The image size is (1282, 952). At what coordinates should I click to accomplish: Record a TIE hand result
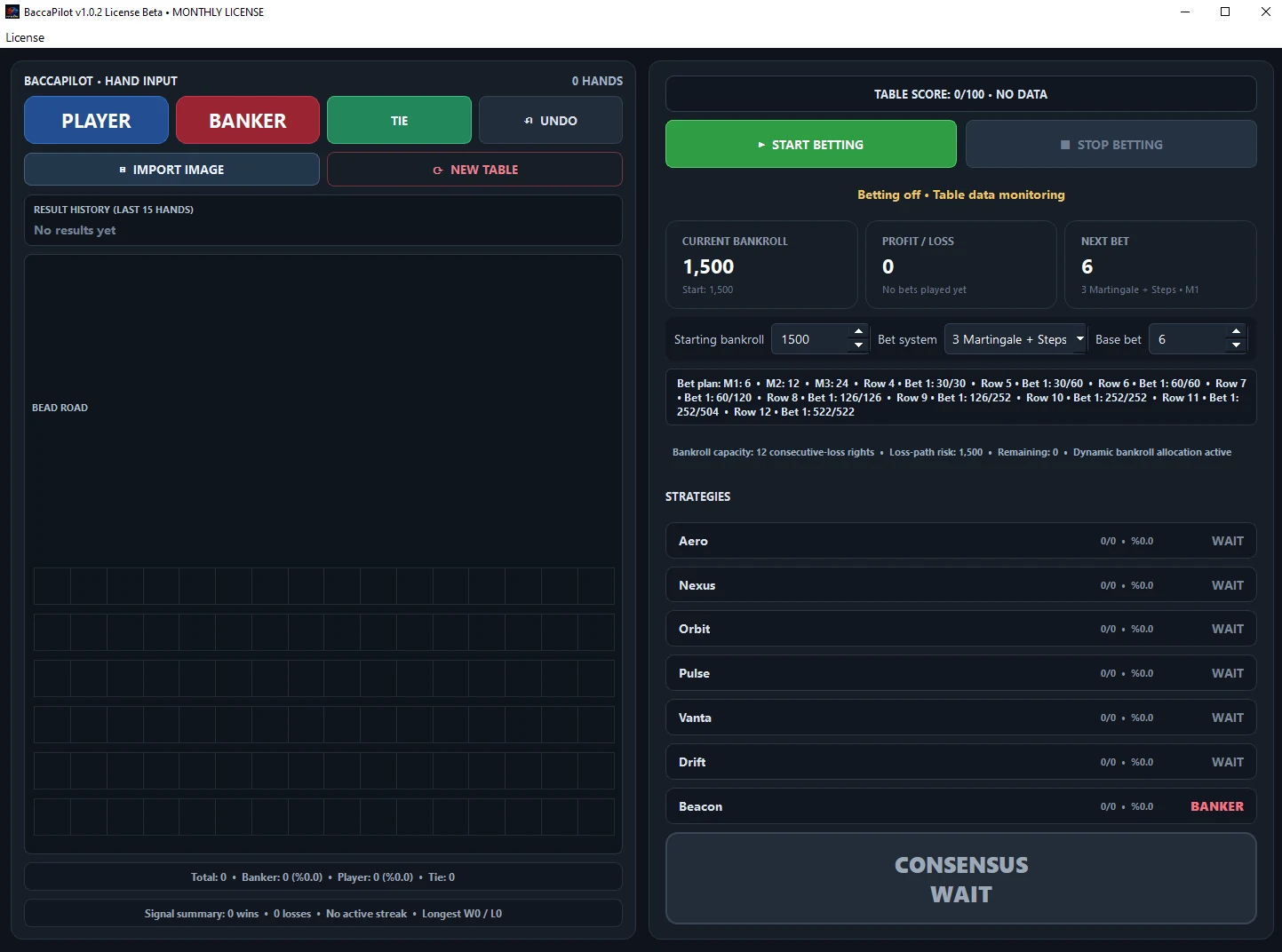point(399,120)
